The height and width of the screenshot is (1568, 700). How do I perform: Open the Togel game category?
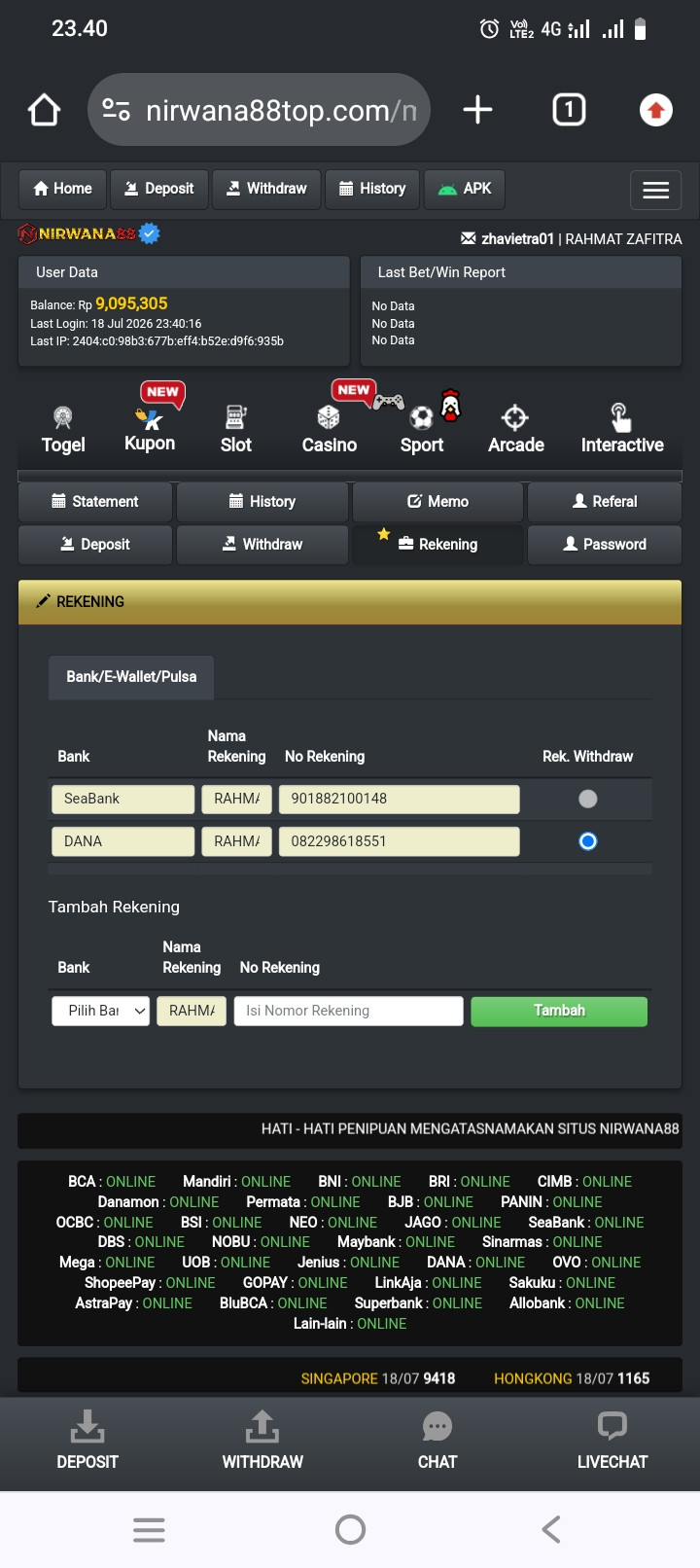click(x=63, y=430)
